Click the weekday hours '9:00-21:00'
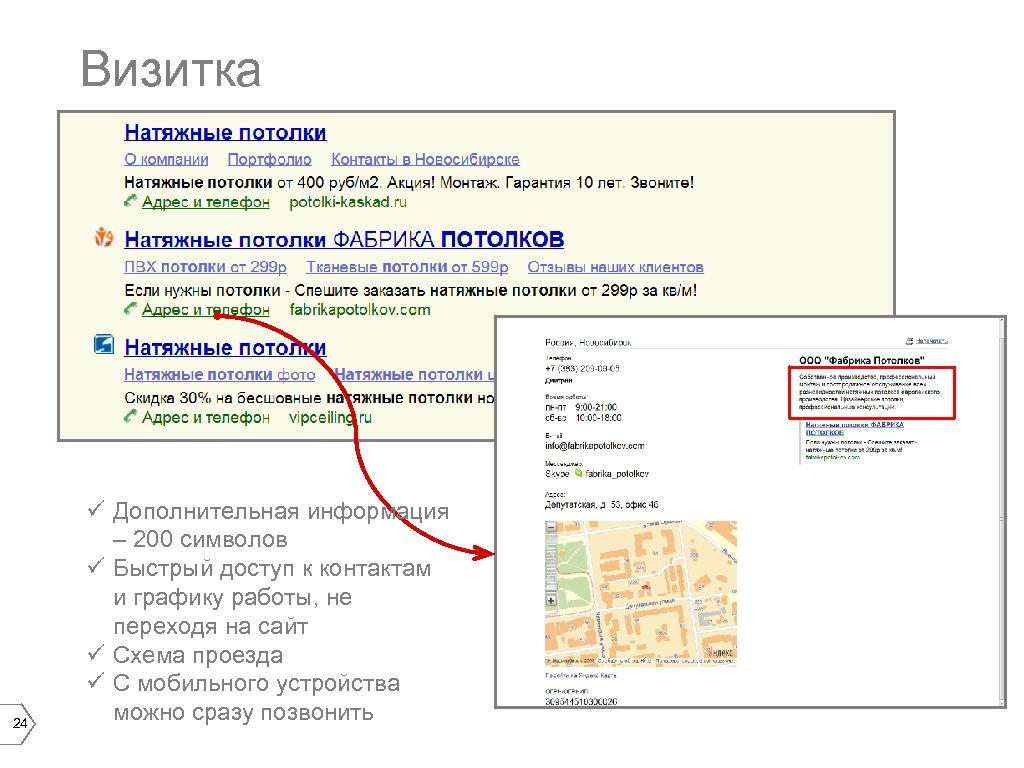The width and height of the screenshot is (1024, 768). pos(596,407)
